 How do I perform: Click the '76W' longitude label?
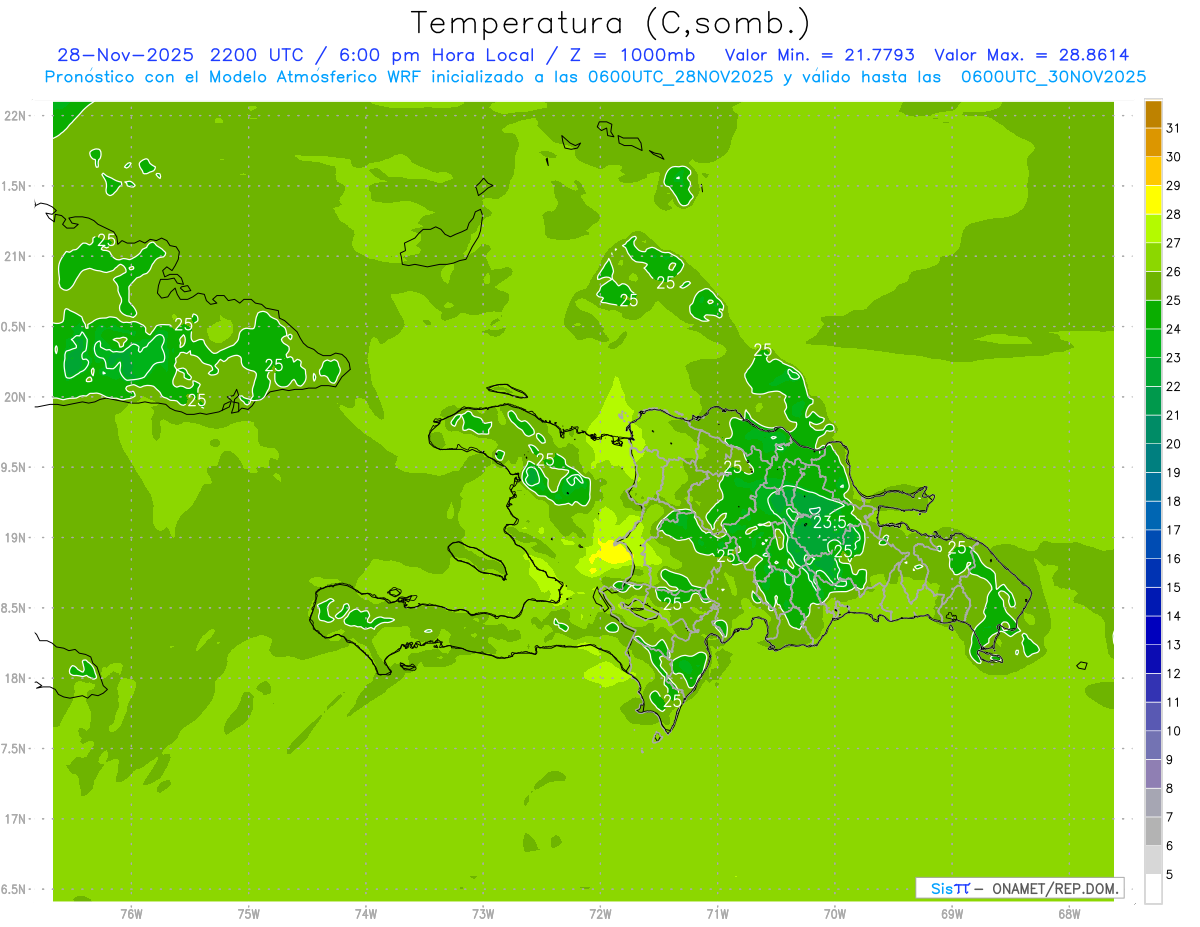(x=131, y=914)
